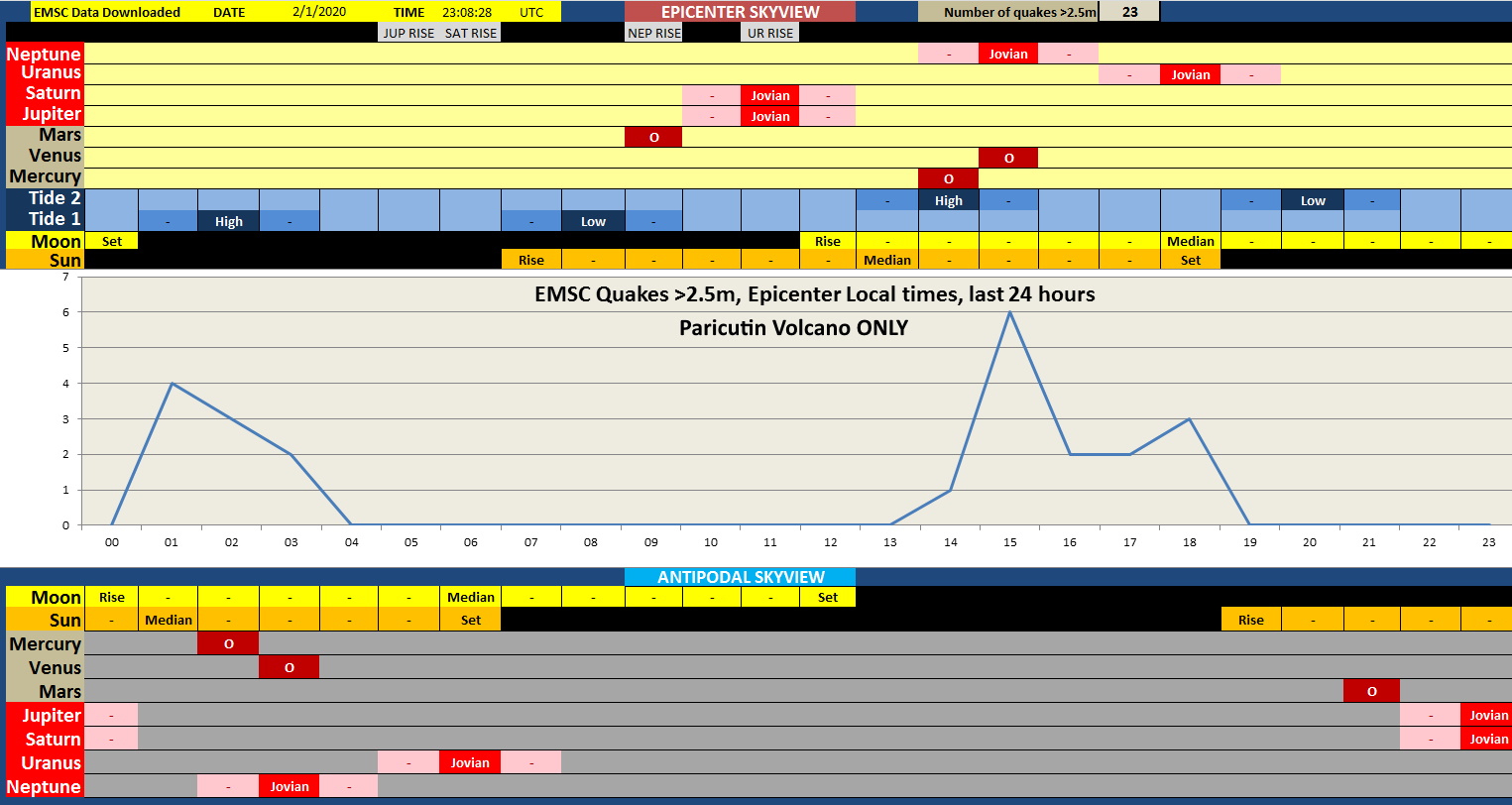Select the ANTIPODAL SKYVIEW banner
The image size is (1512, 805).
(x=741, y=577)
